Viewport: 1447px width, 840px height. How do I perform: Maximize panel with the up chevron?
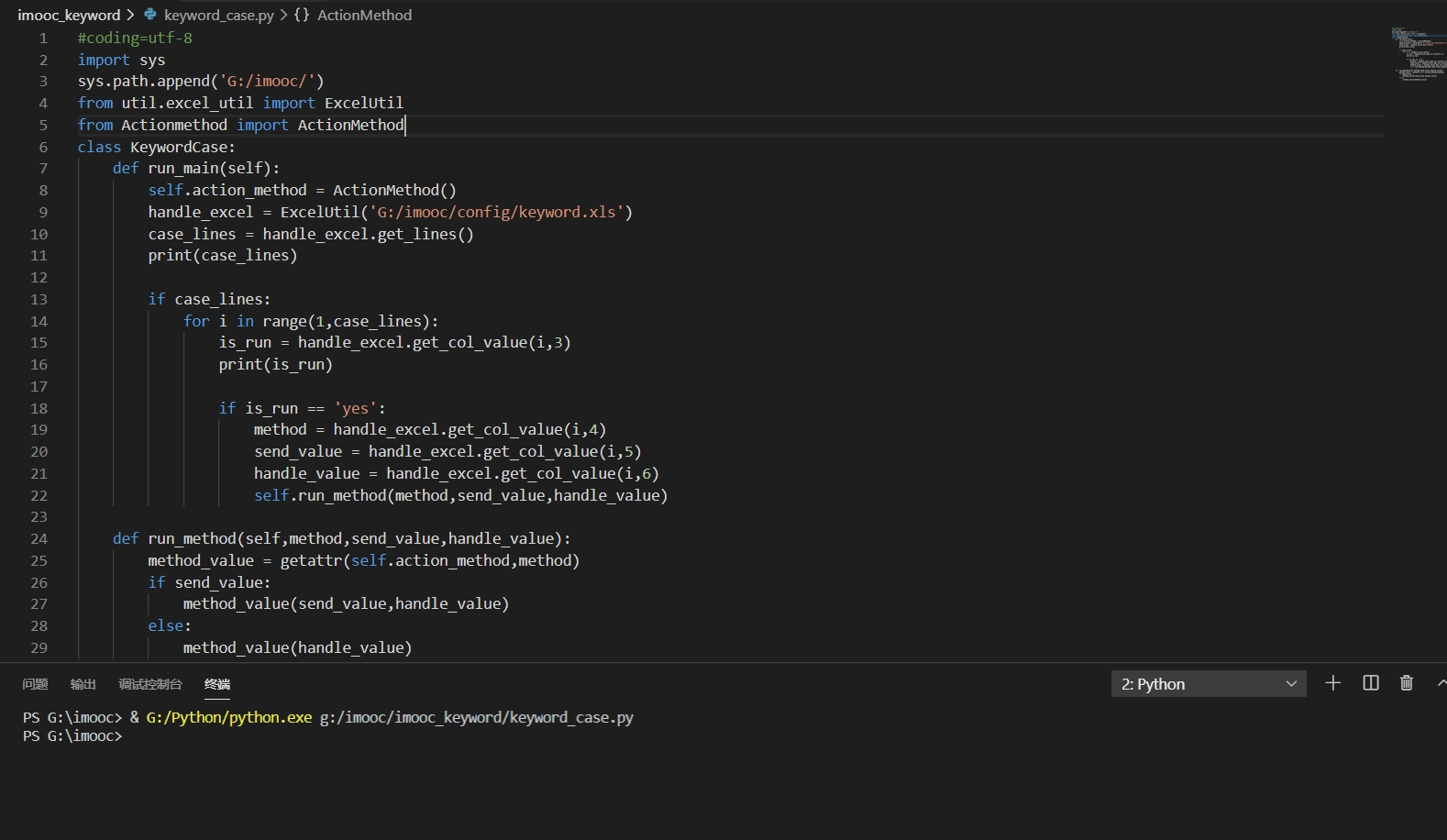[x=1441, y=683]
